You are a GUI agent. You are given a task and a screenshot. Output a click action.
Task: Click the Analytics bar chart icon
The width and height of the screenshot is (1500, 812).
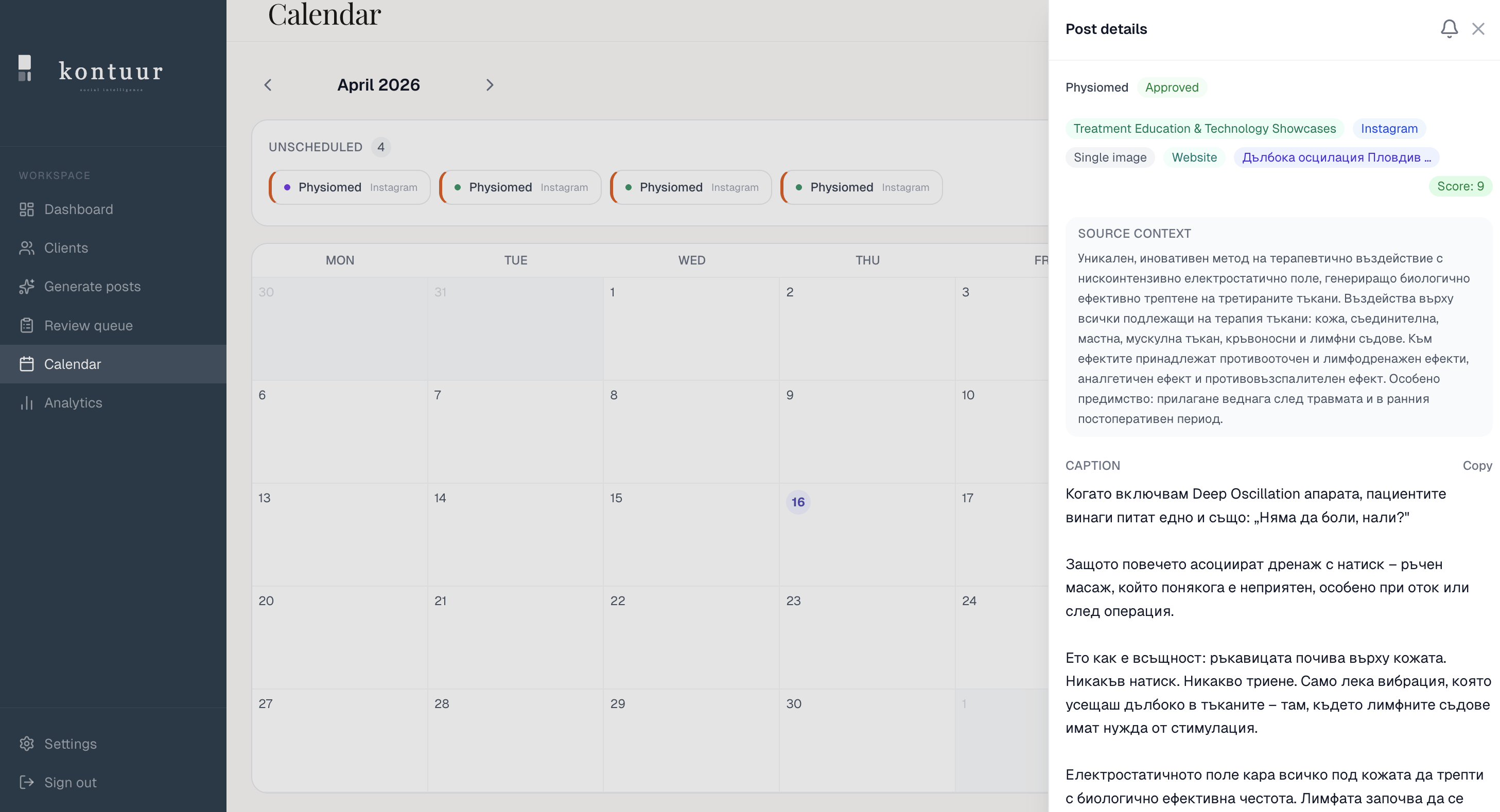pos(27,403)
